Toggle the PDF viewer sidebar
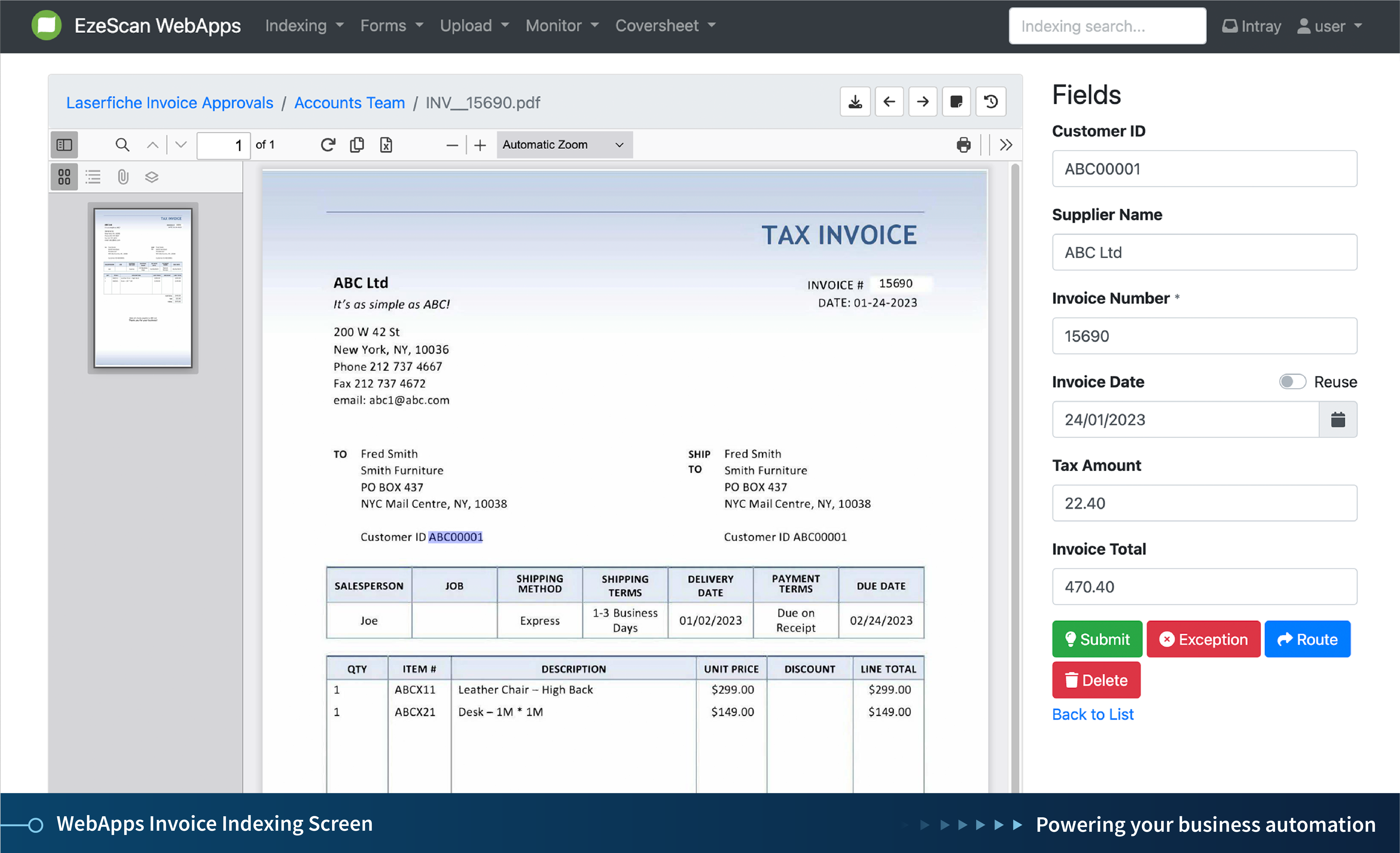Viewport: 1400px width, 853px height. (x=64, y=145)
